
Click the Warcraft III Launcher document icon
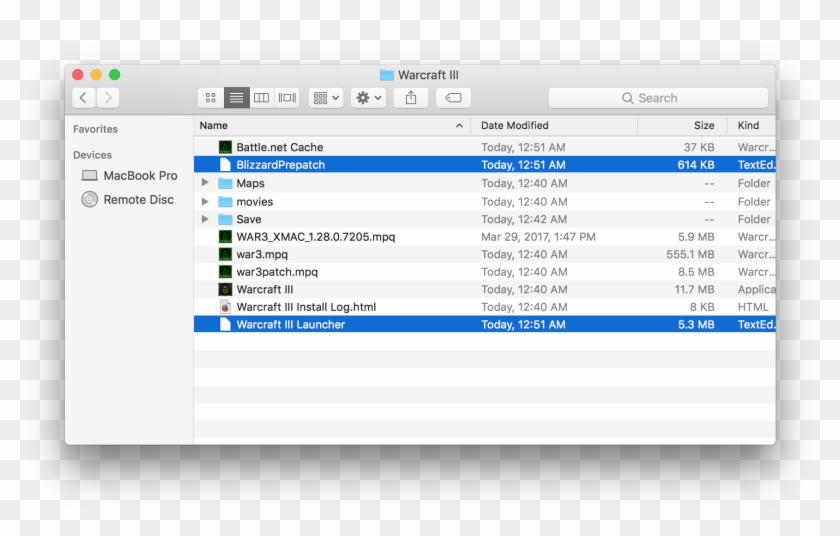point(225,324)
